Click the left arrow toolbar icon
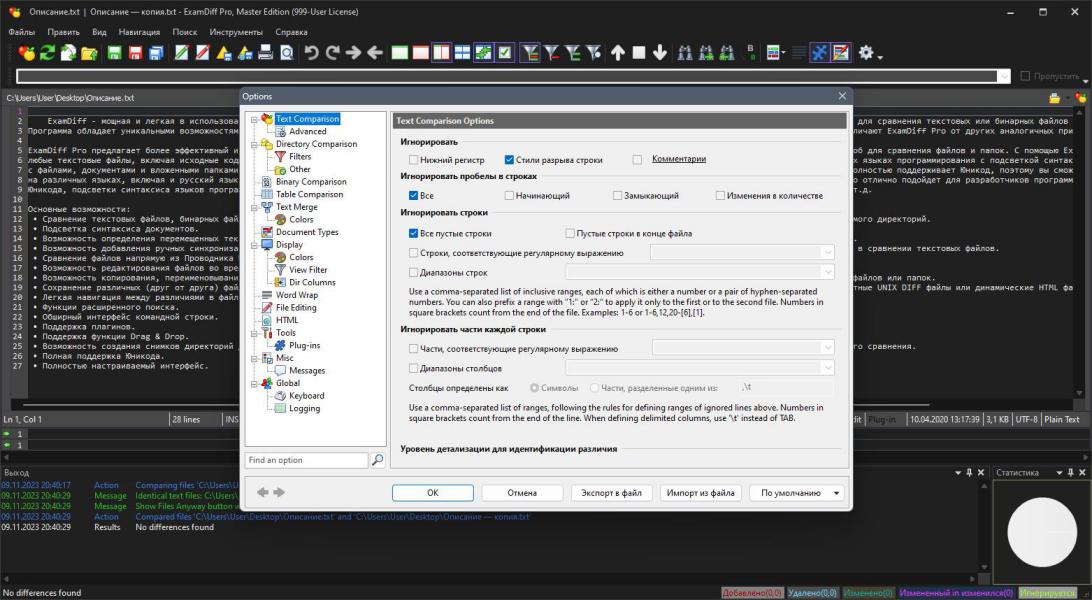Image resolution: width=1092 pixels, height=600 pixels. [x=375, y=53]
